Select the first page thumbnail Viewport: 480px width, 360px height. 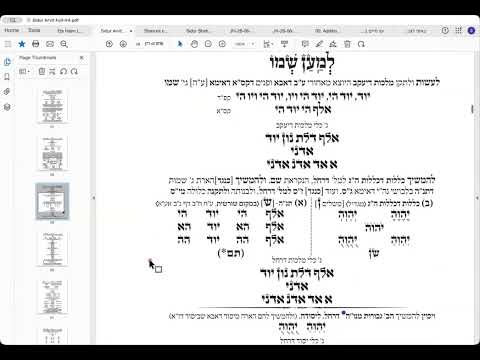[52, 106]
